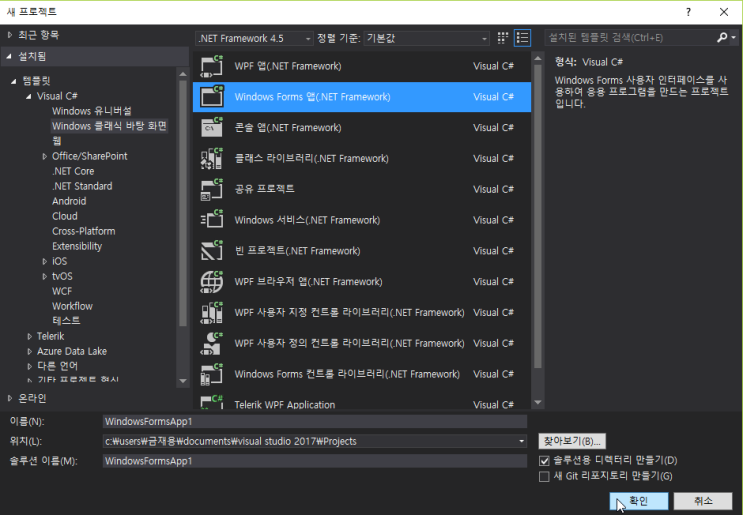
Task: Select the Extensibility category
Action: pyautogui.click(x=77, y=246)
